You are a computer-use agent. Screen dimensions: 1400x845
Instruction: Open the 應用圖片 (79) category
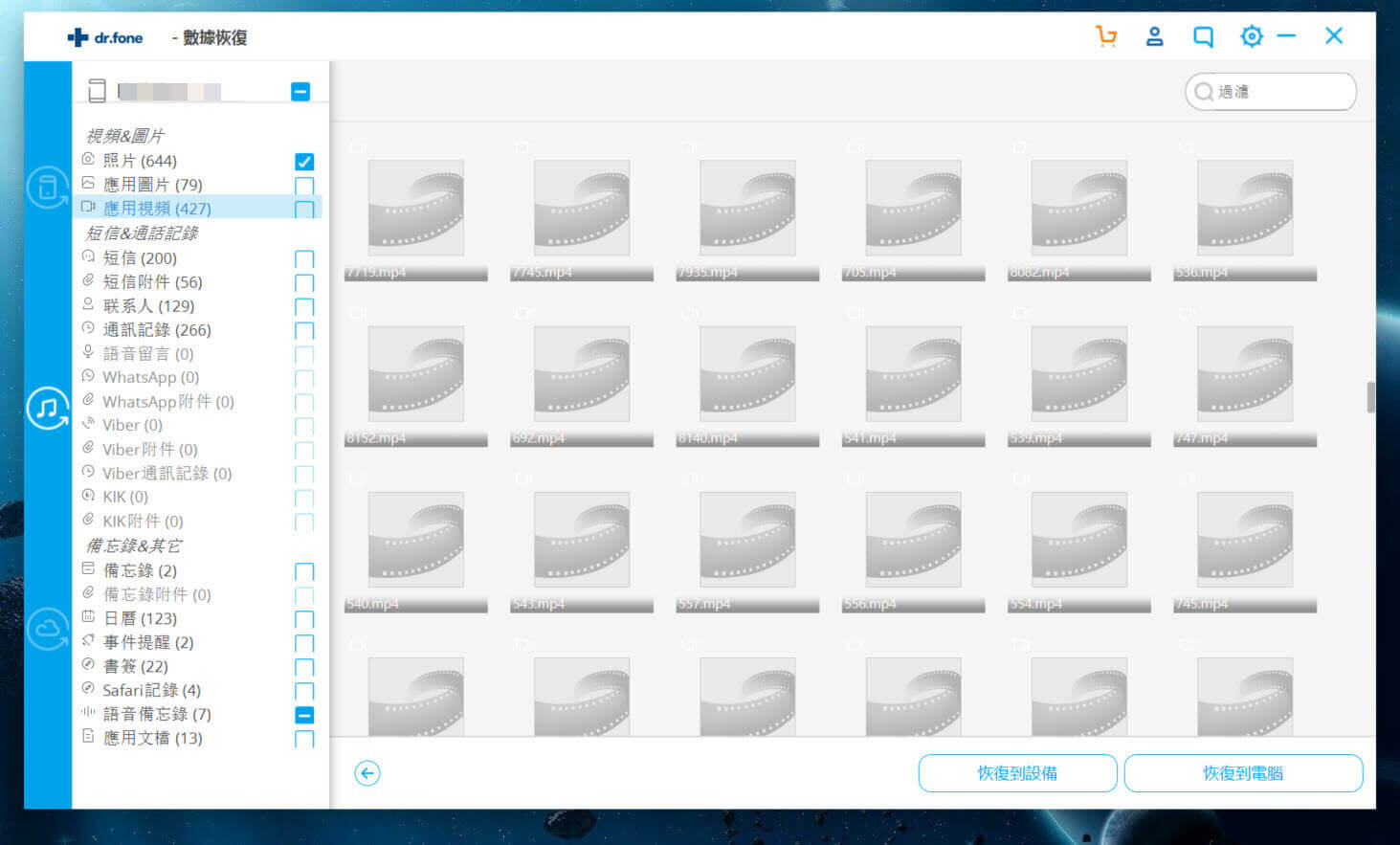click(152, 185)
